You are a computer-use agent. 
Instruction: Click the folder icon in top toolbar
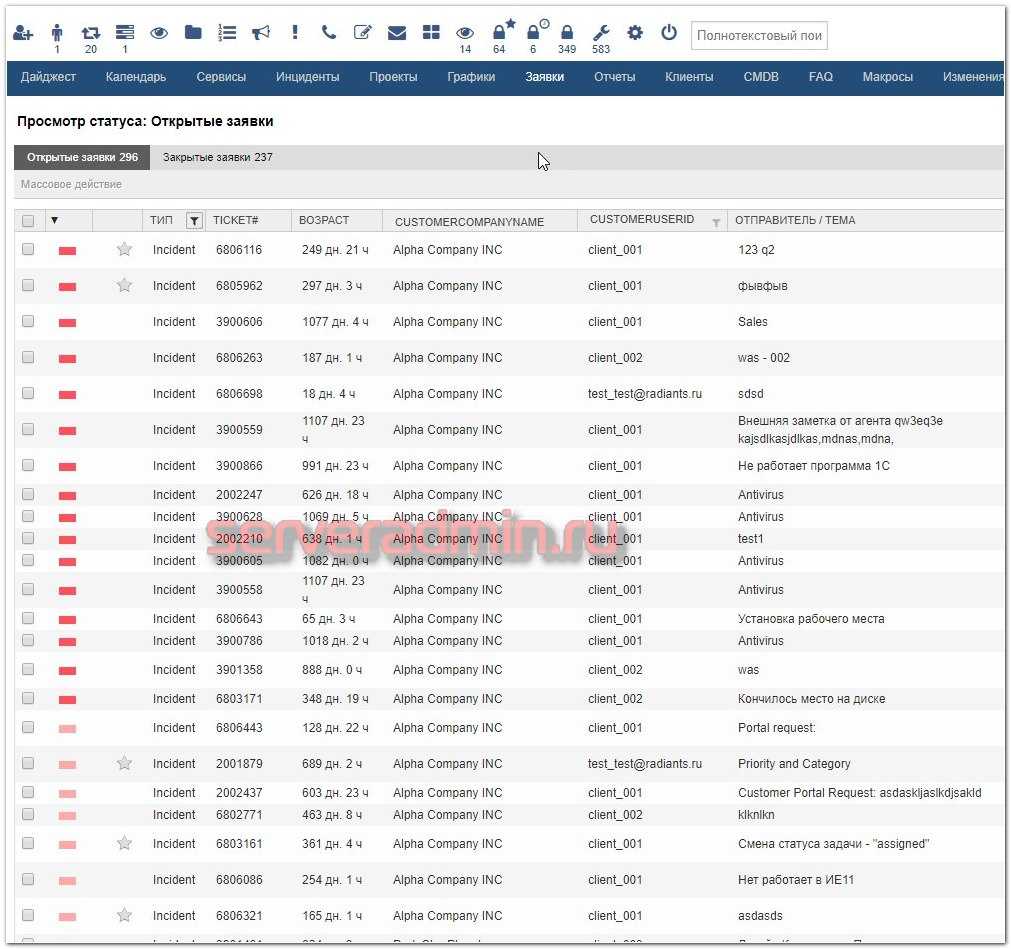[x=193, y=33]
